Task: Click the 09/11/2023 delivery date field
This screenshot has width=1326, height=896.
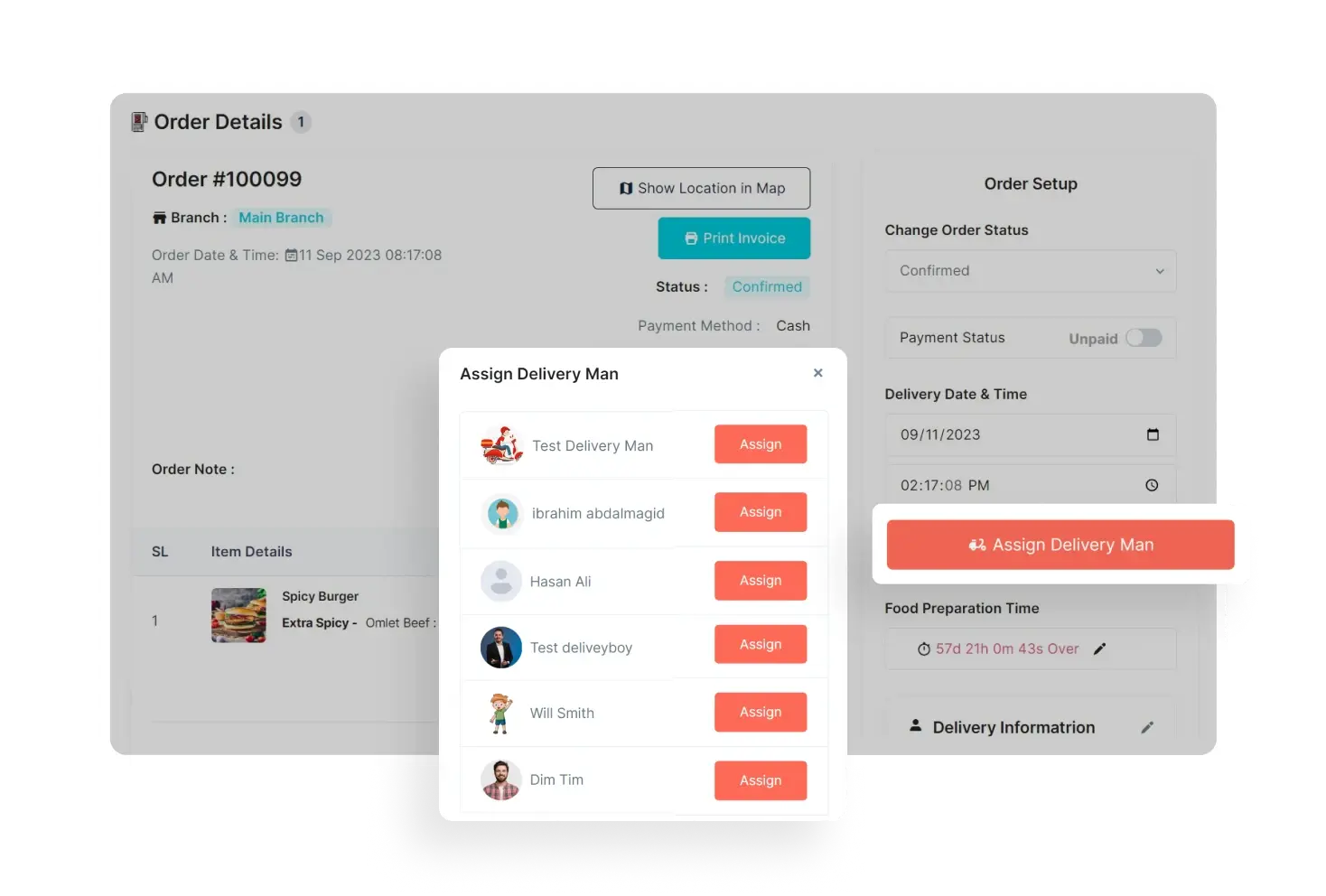Action: (x=1031, y=434)
